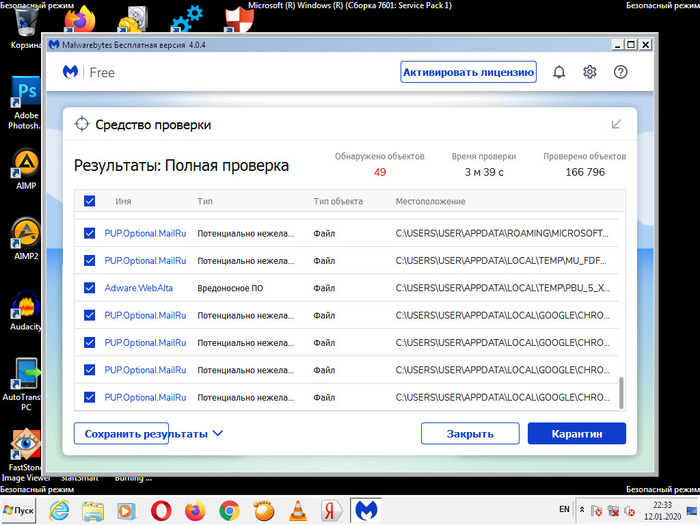Open Windows Explorer folder in taskbar
Viewport: 700px width, 525px height.
[x=93, y=510]
